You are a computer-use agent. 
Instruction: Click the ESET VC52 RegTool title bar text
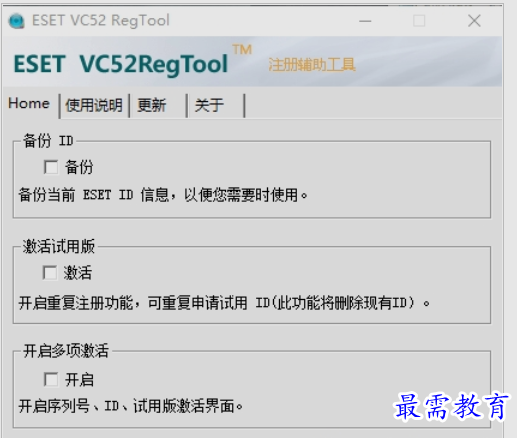pyautogui.click(x=101, y=21)
